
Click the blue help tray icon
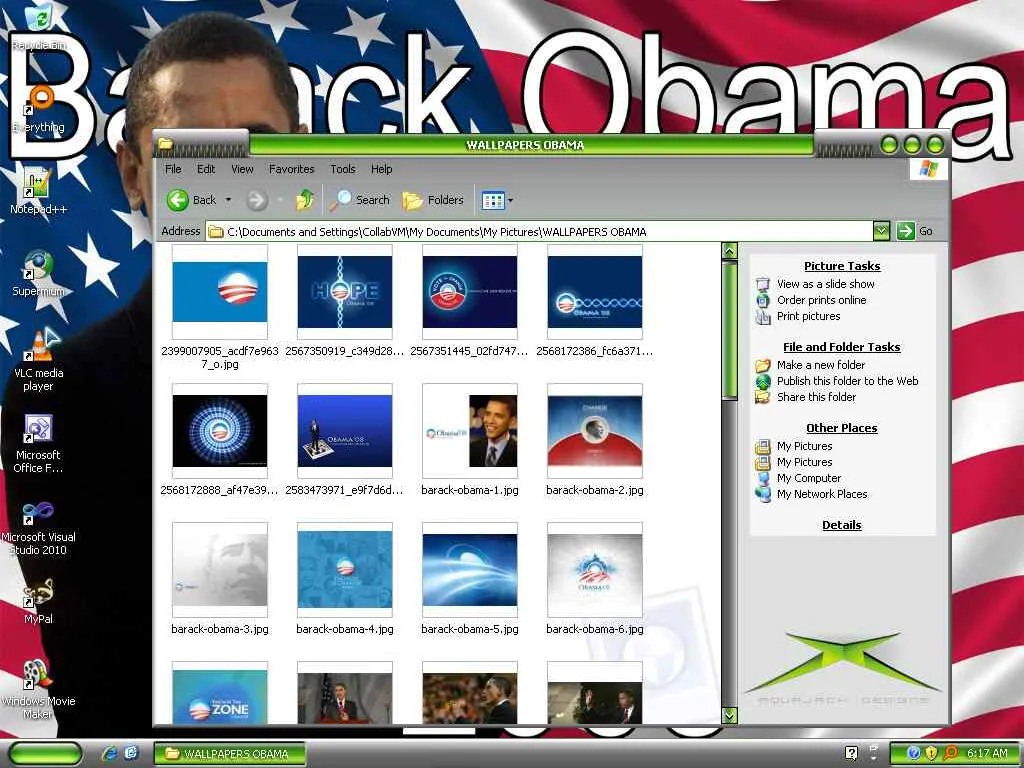tap(914, 753)
